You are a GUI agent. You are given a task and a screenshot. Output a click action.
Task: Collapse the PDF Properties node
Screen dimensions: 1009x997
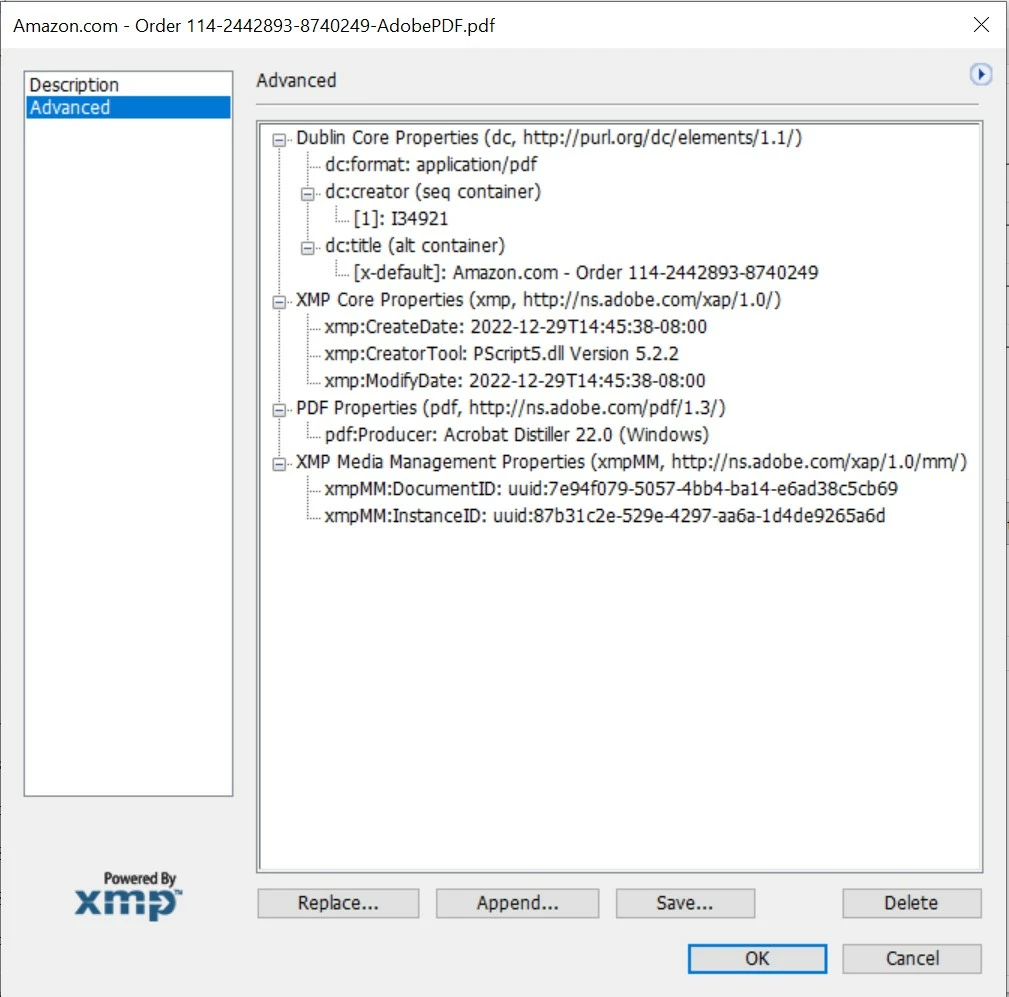pyautogui.click(x=279, y=410)
